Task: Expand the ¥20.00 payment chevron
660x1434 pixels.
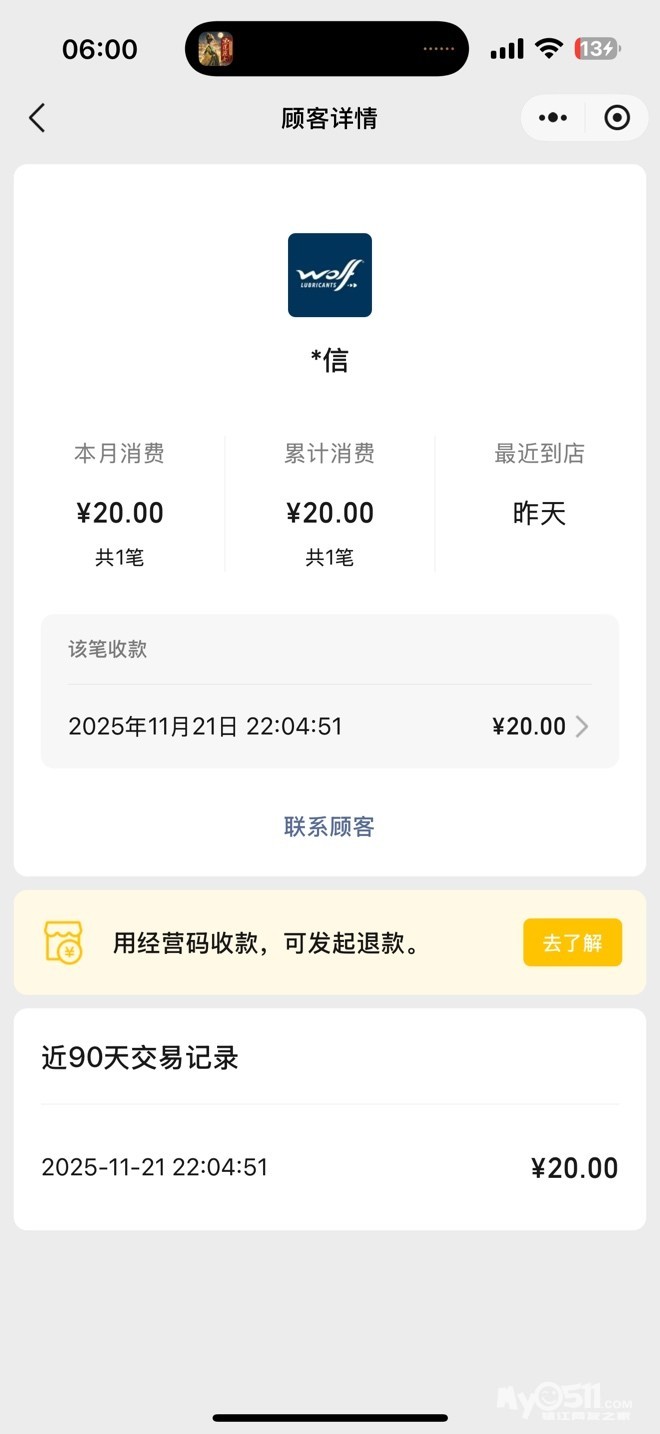Action: (x=582, y=727)
